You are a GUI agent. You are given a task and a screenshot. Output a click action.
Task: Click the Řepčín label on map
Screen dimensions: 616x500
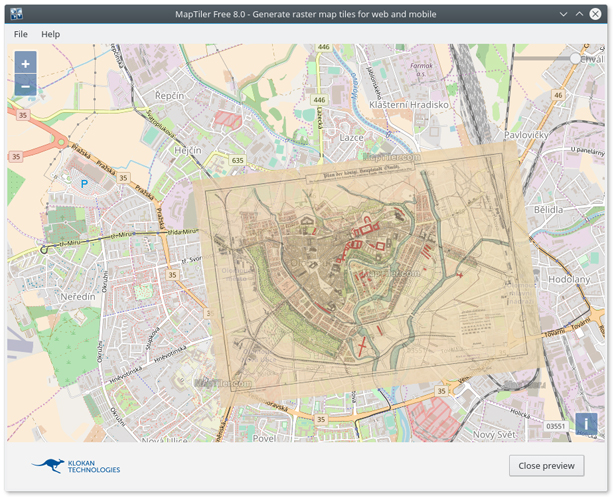point(169,95)
